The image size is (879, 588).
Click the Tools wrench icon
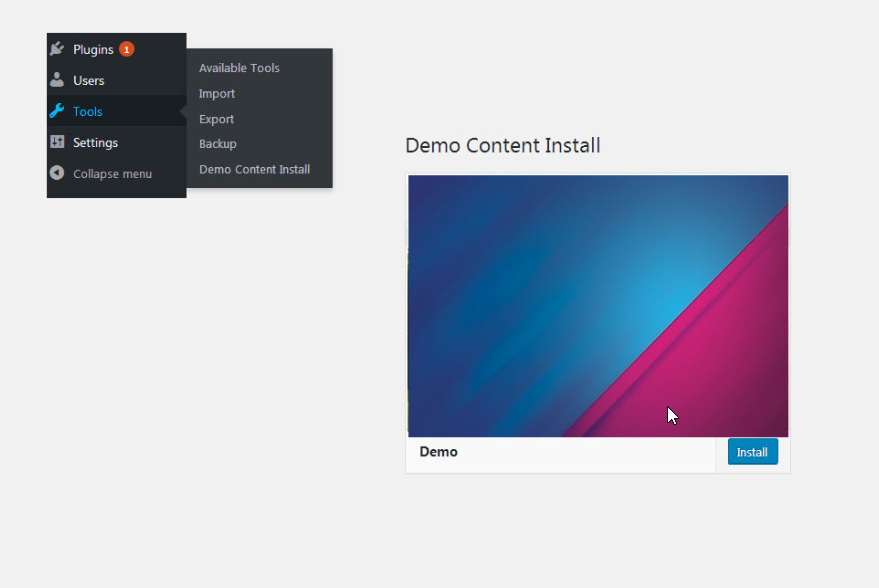tap(57, 110)
